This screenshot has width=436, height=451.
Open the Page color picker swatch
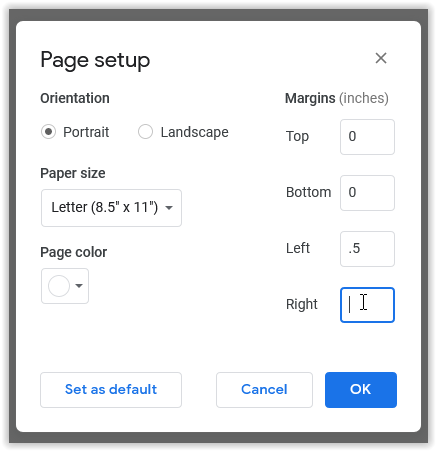pos(59,286)
